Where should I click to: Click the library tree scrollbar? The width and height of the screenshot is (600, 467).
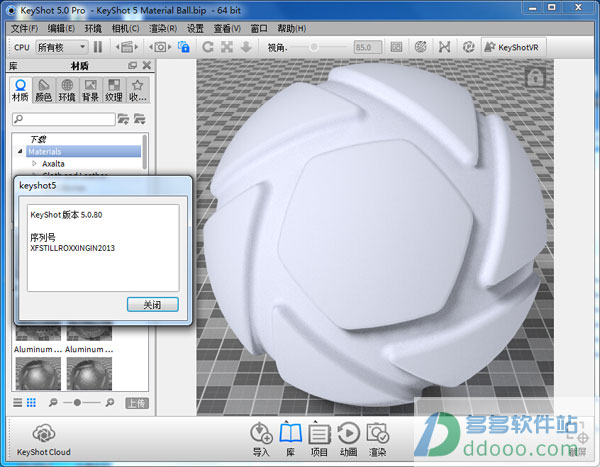coord(145,152)
